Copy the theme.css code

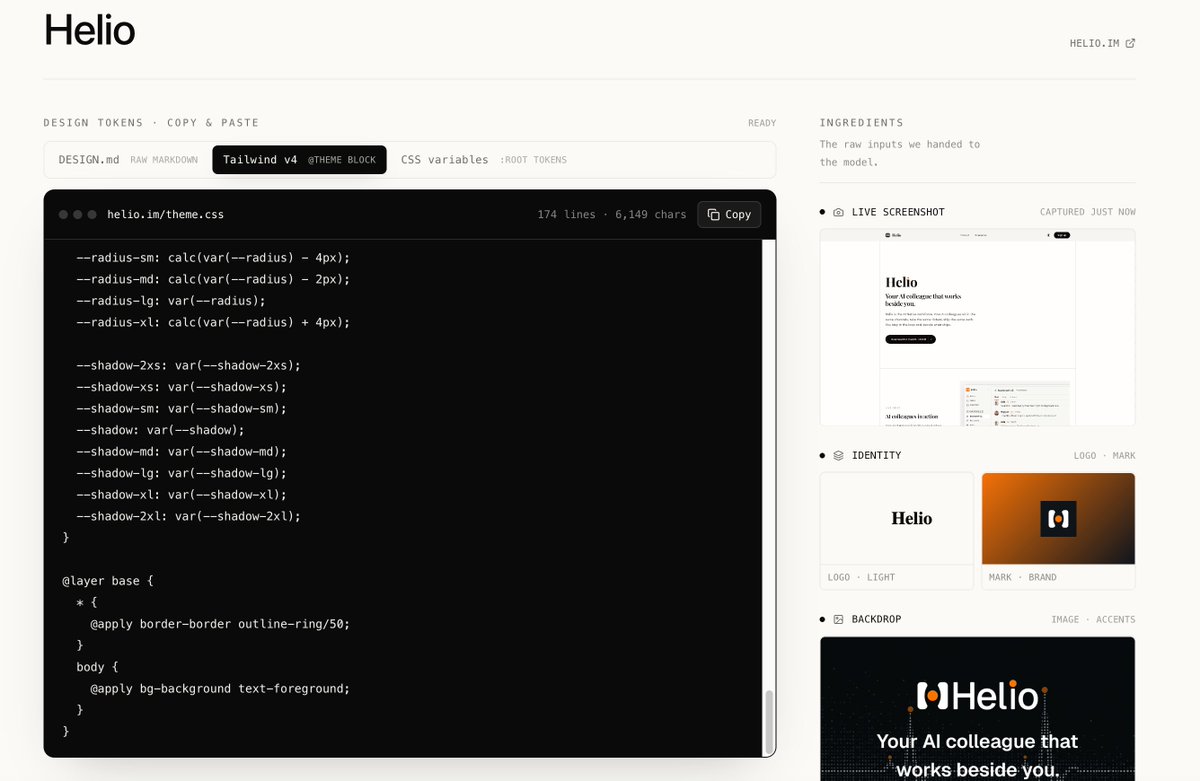coord(729,214)
